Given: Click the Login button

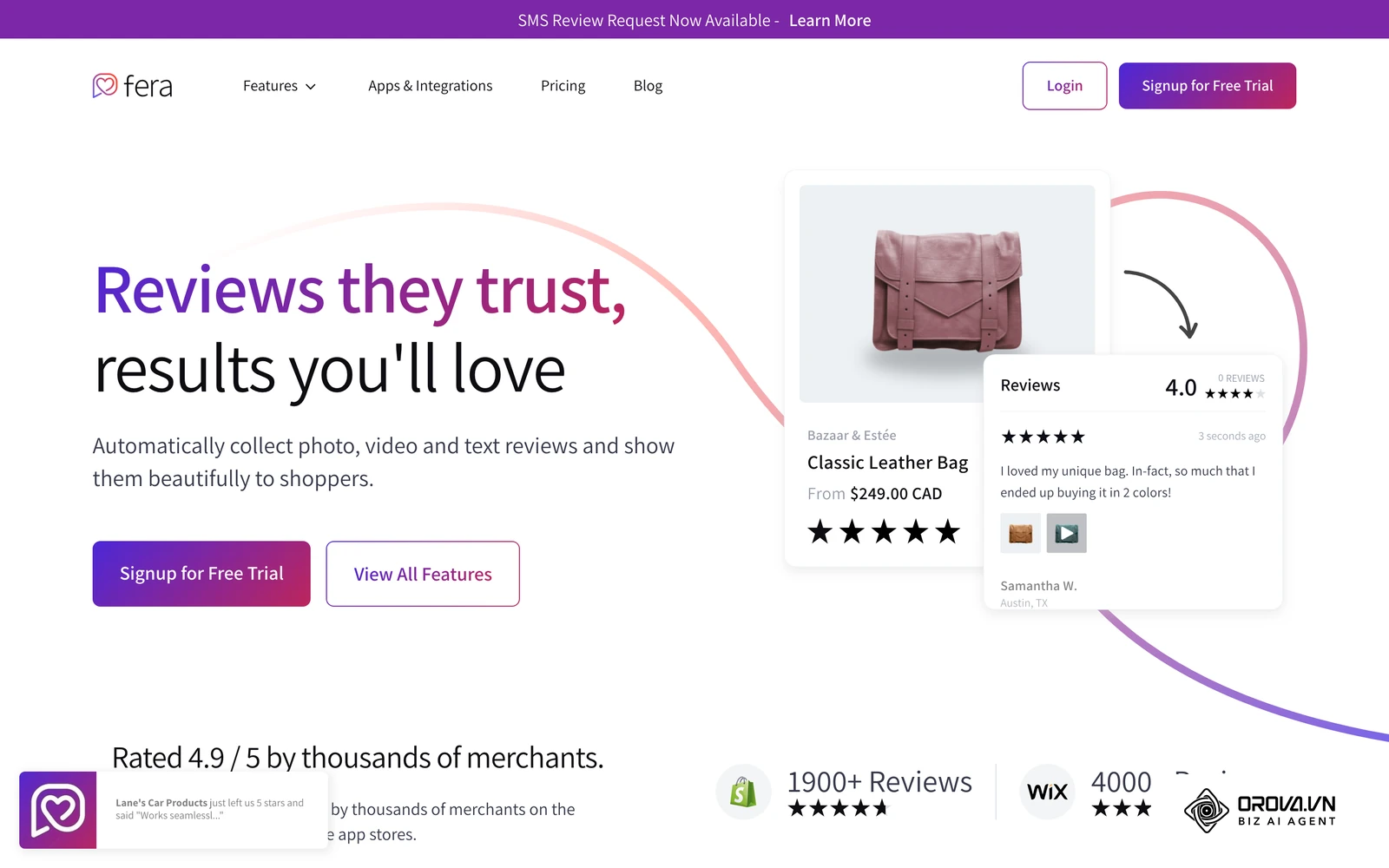Looking at the screenshot, I should point(1064,86).
